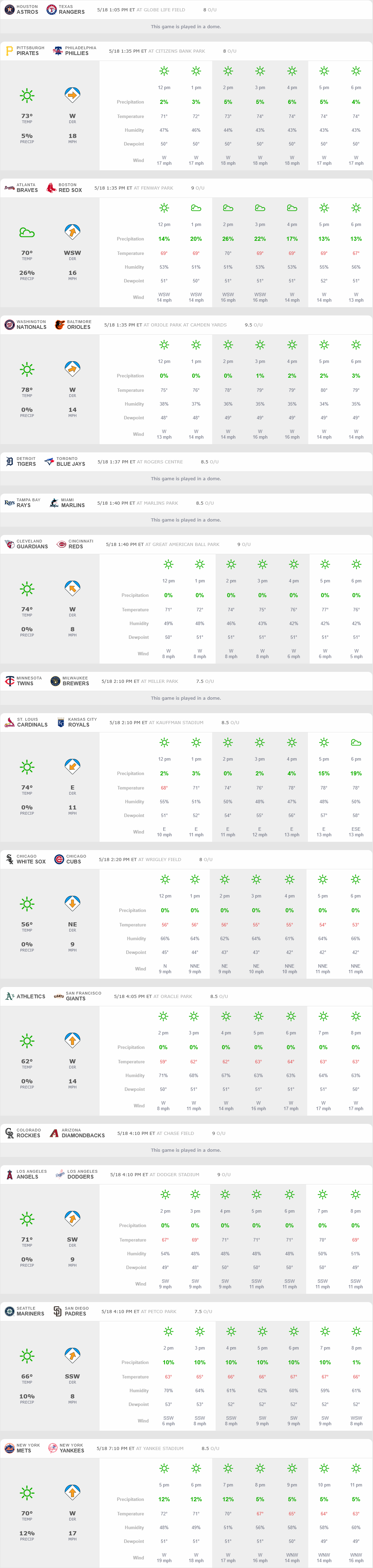Click the Detroit Tigers logo
The width and height of the screenshot is (373, 1568).
9,462
